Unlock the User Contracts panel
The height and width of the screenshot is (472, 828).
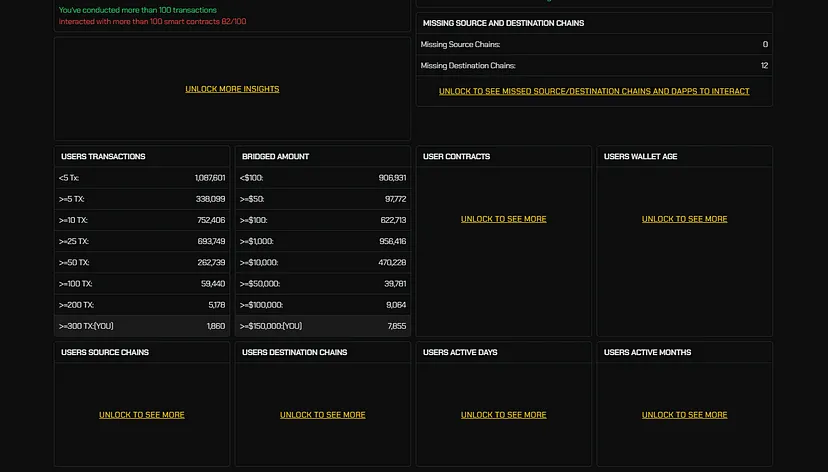pyautogui.click(x=503, y=219)
